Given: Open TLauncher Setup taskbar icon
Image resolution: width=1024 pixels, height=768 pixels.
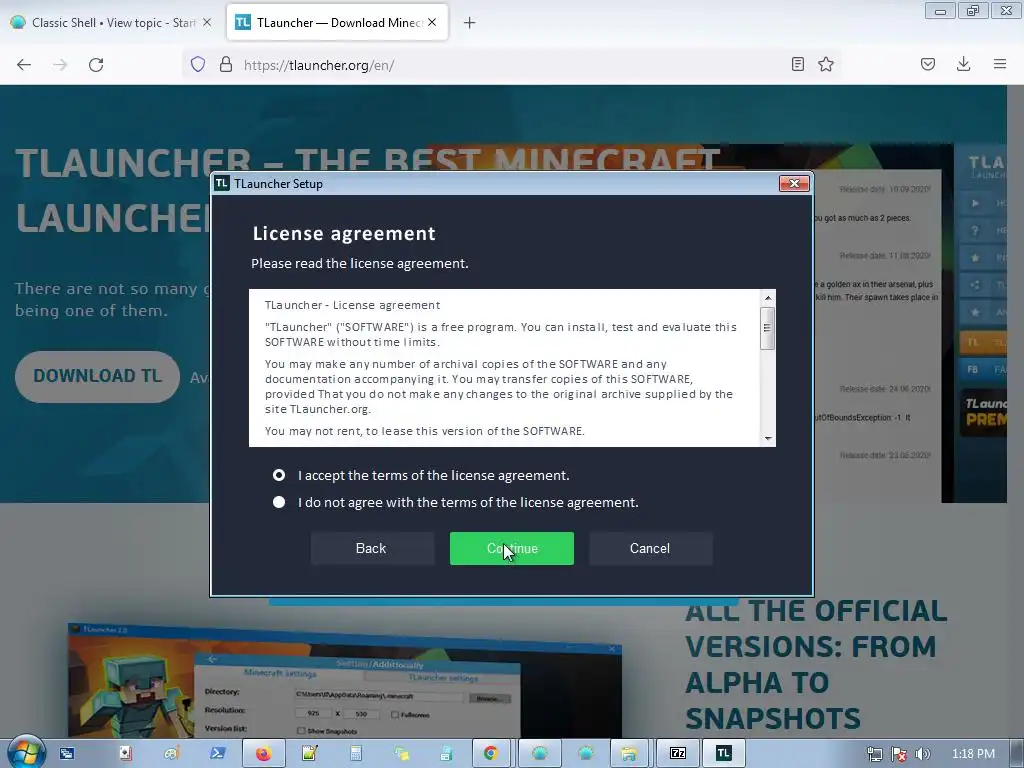Looking at the screenshot, I should coord(724,754).
